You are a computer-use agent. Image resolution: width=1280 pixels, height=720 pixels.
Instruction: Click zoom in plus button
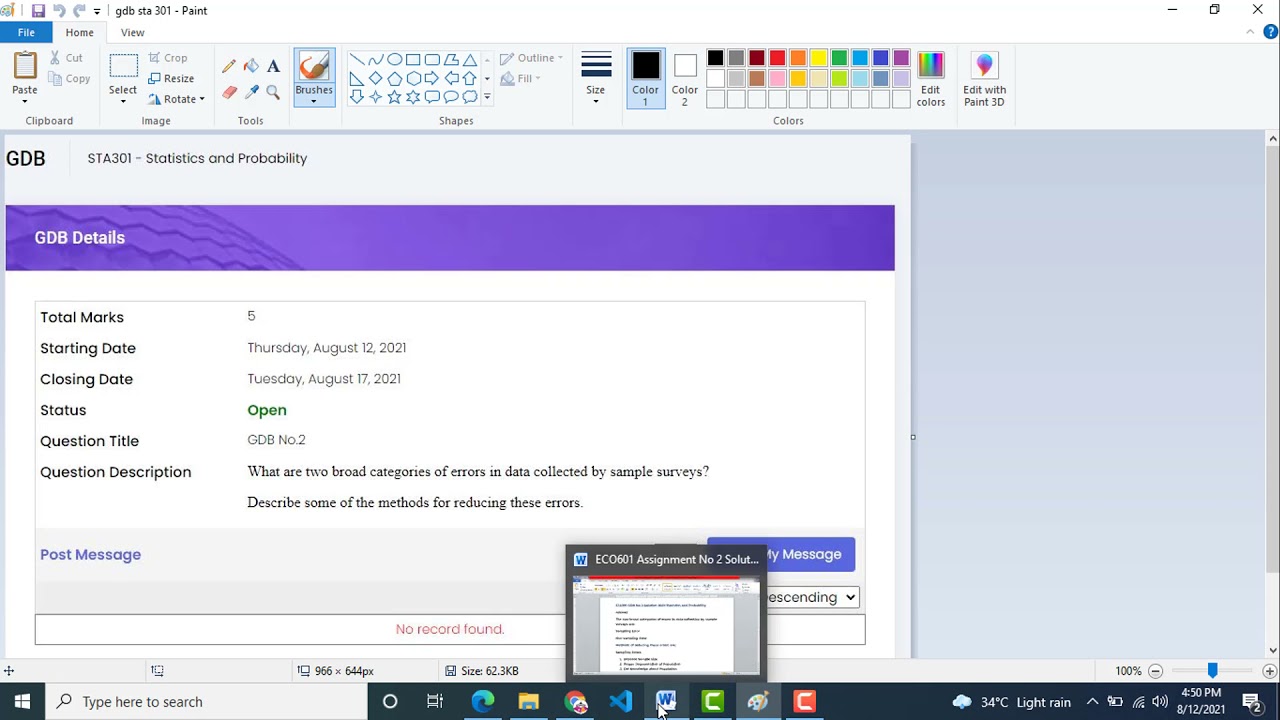pyautogui.click(x=1269, y=671)
